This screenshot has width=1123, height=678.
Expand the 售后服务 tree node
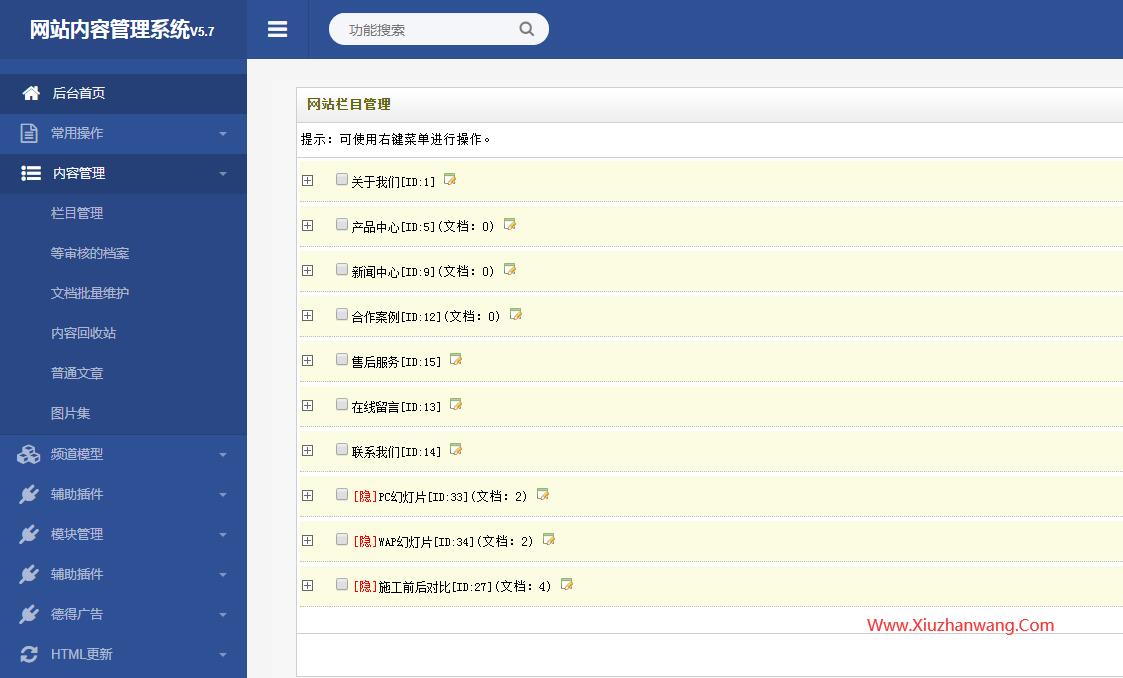(307, 361)
